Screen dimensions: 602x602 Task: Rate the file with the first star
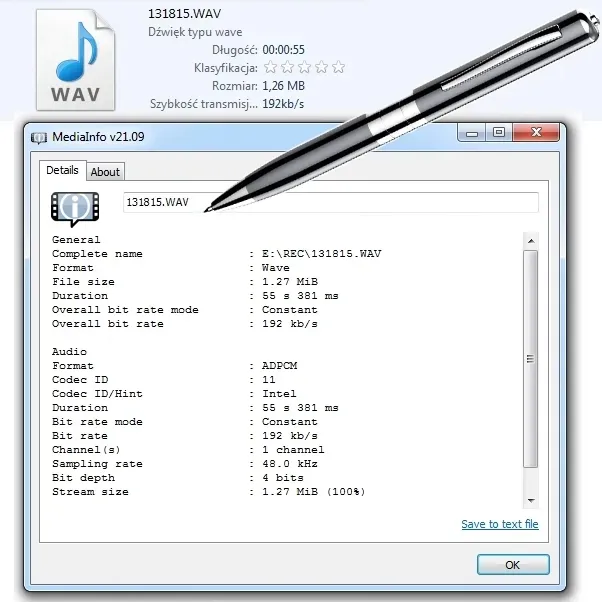270,67
